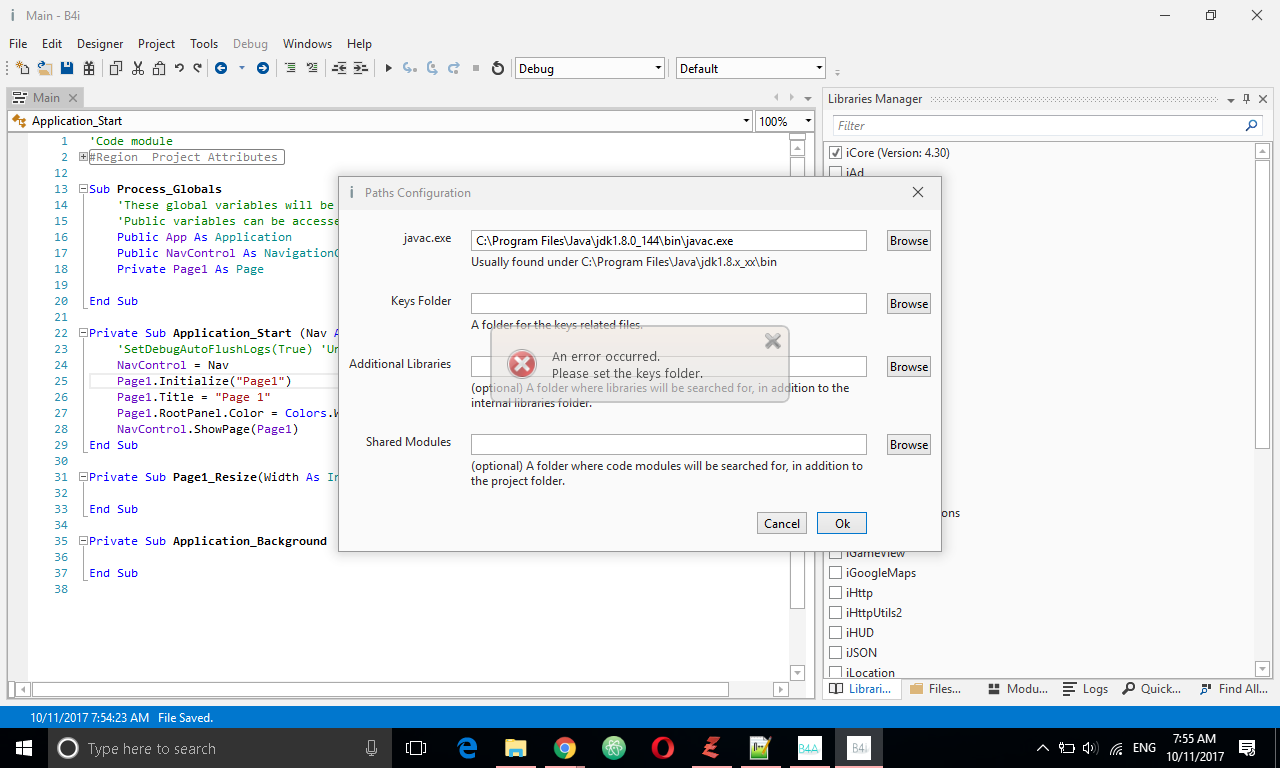Navigate backward with blue left arrow

point(221,68)
